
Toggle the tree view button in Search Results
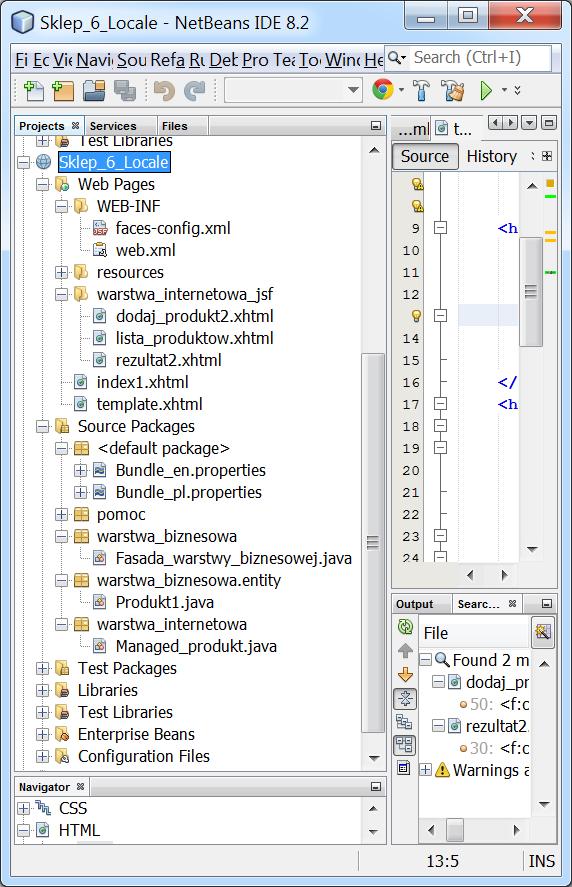click(x=404, y=722)
